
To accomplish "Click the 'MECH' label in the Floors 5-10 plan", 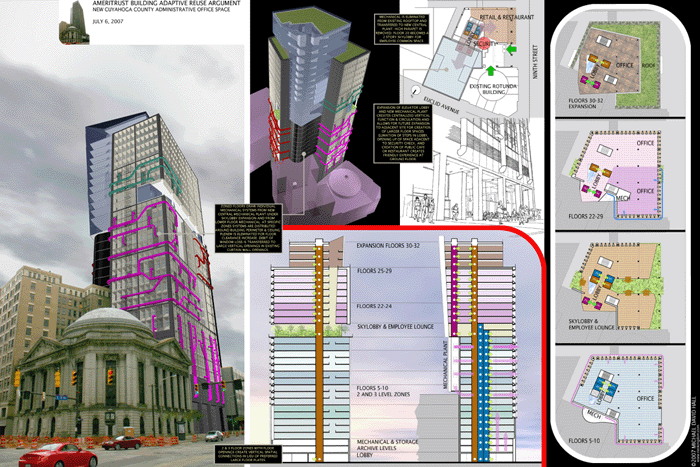I will (x=595, y=414).
